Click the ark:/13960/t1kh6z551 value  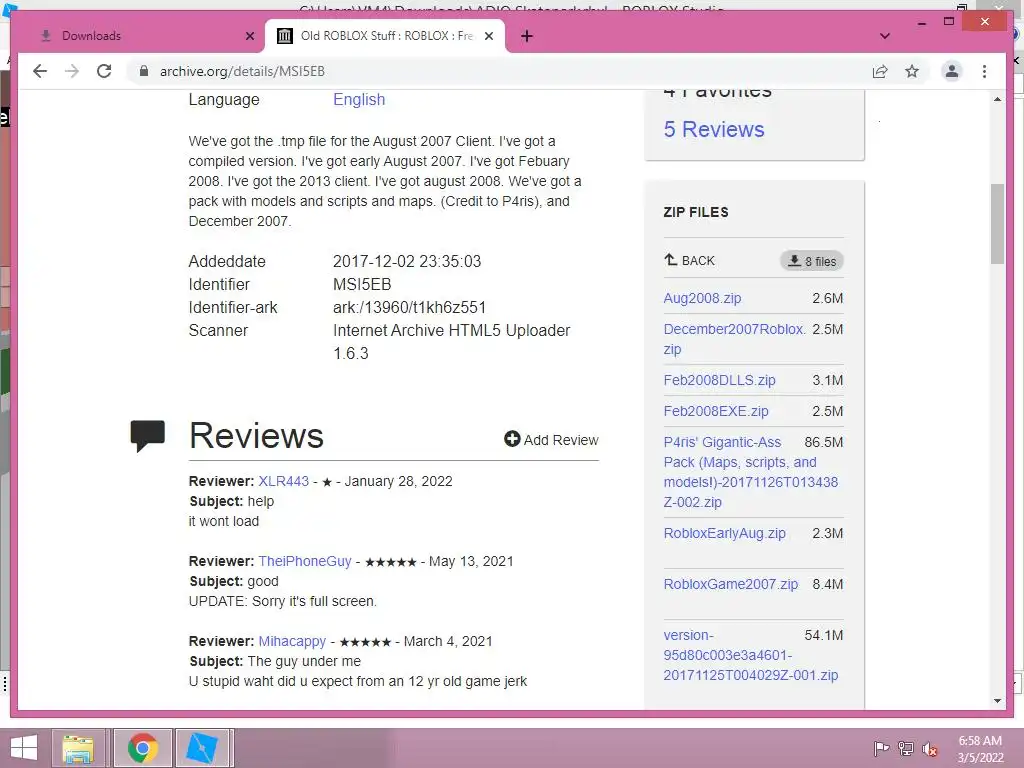pos(409,307)
